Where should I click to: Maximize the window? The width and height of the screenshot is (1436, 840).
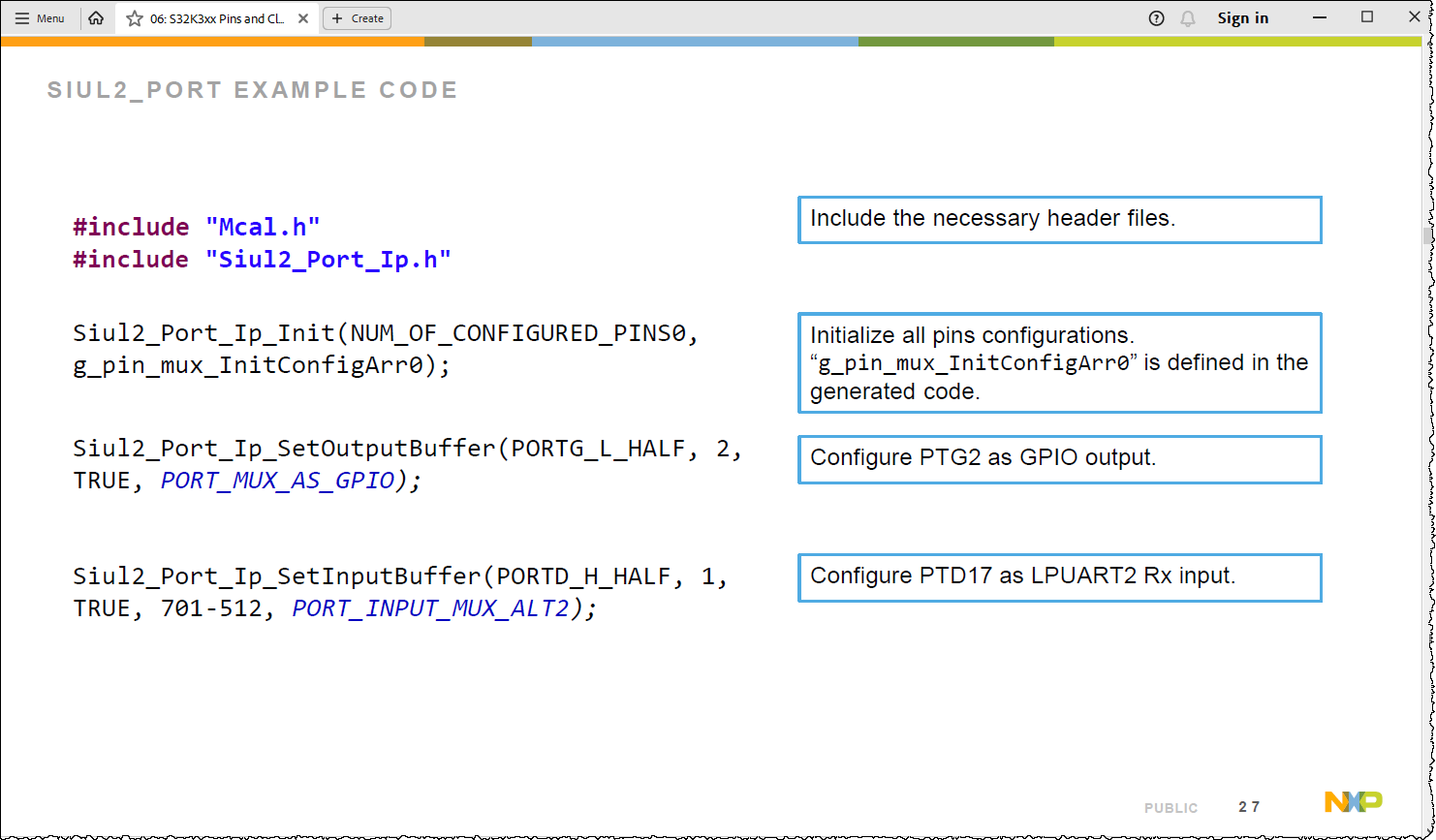[x=1367, y=17]
